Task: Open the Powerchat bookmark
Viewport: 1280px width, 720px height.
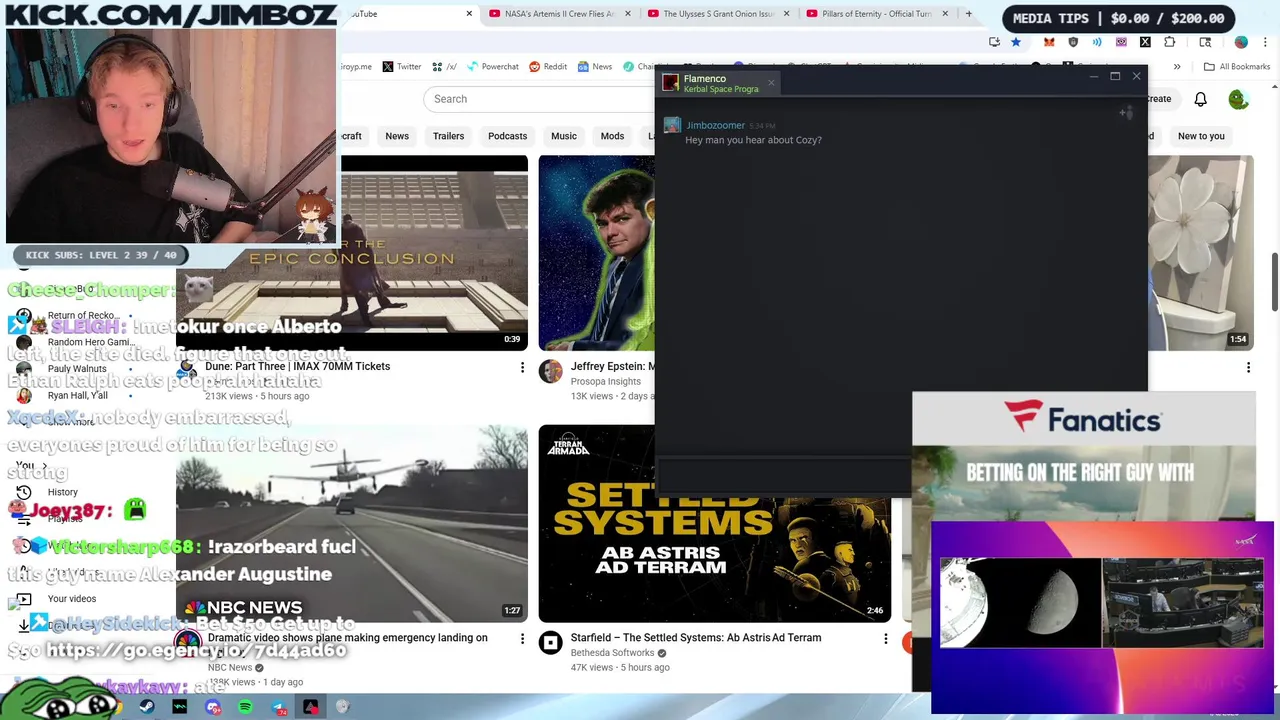Action: pos(491,67)
